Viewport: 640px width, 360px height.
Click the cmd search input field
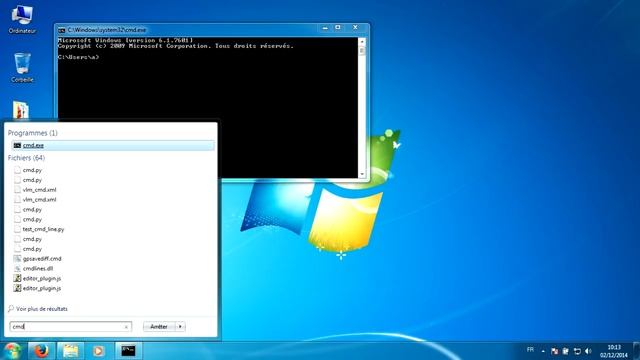[70, 327]
